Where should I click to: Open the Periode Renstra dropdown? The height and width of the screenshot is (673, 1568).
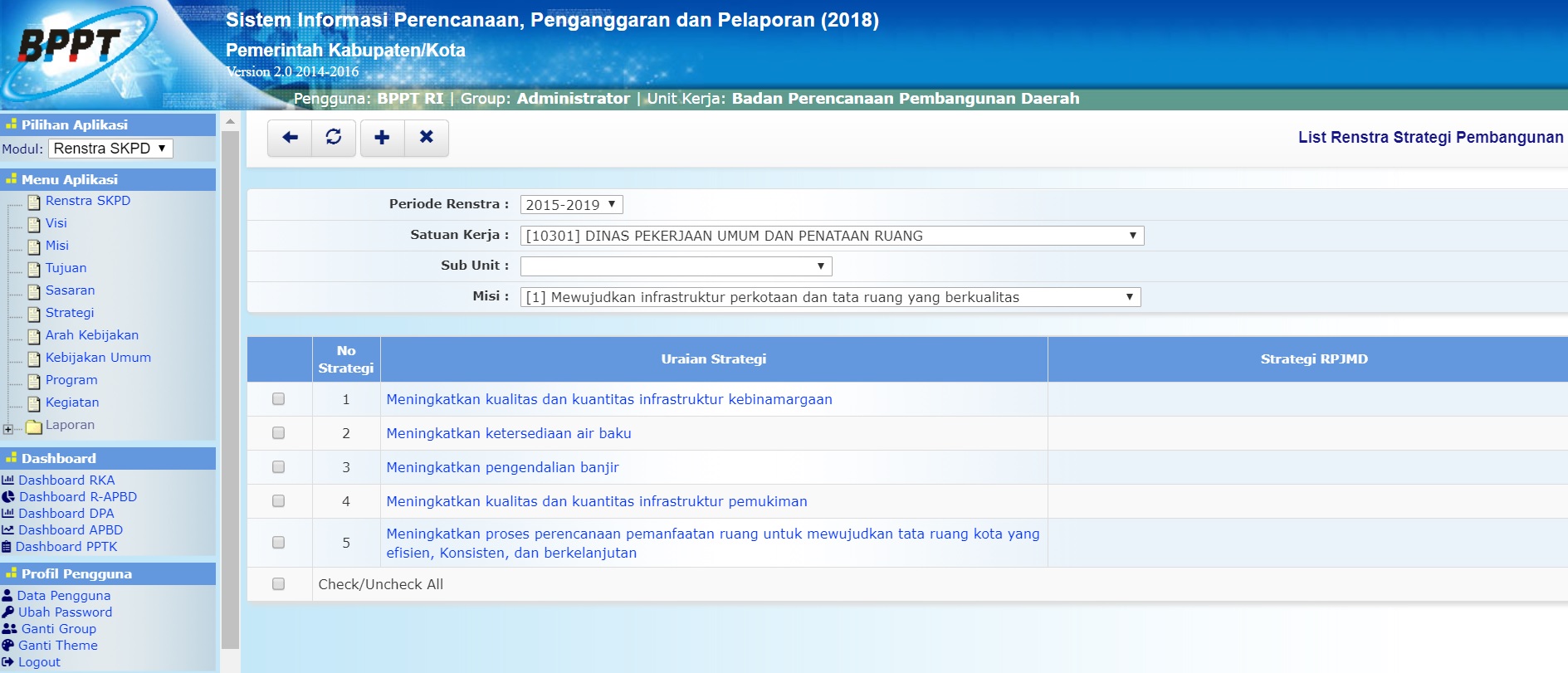tap(571, 205)
